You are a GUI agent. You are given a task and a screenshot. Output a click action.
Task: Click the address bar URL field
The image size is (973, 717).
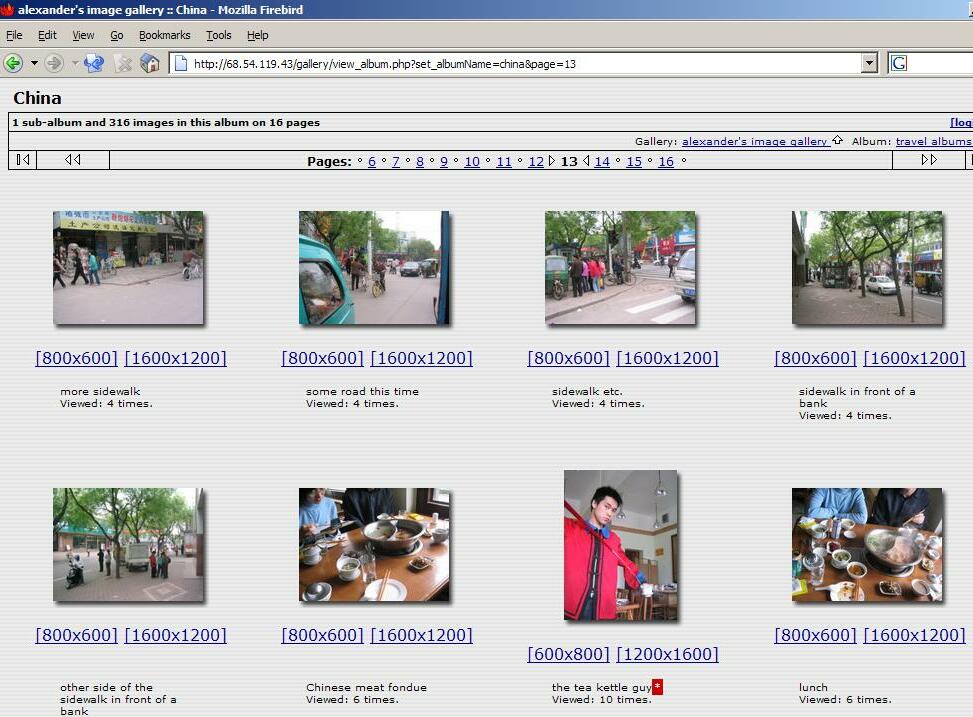(x=520, y=63)
